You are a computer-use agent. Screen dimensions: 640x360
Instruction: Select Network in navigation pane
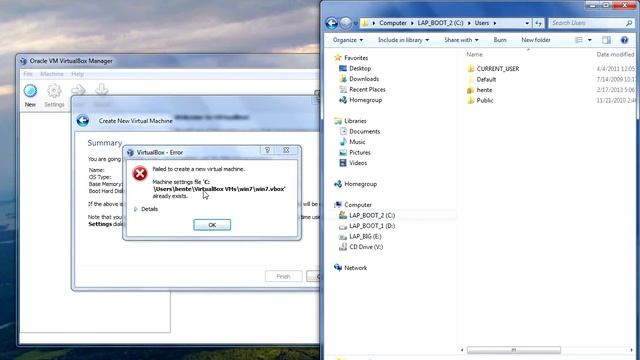tap(355, 268)
